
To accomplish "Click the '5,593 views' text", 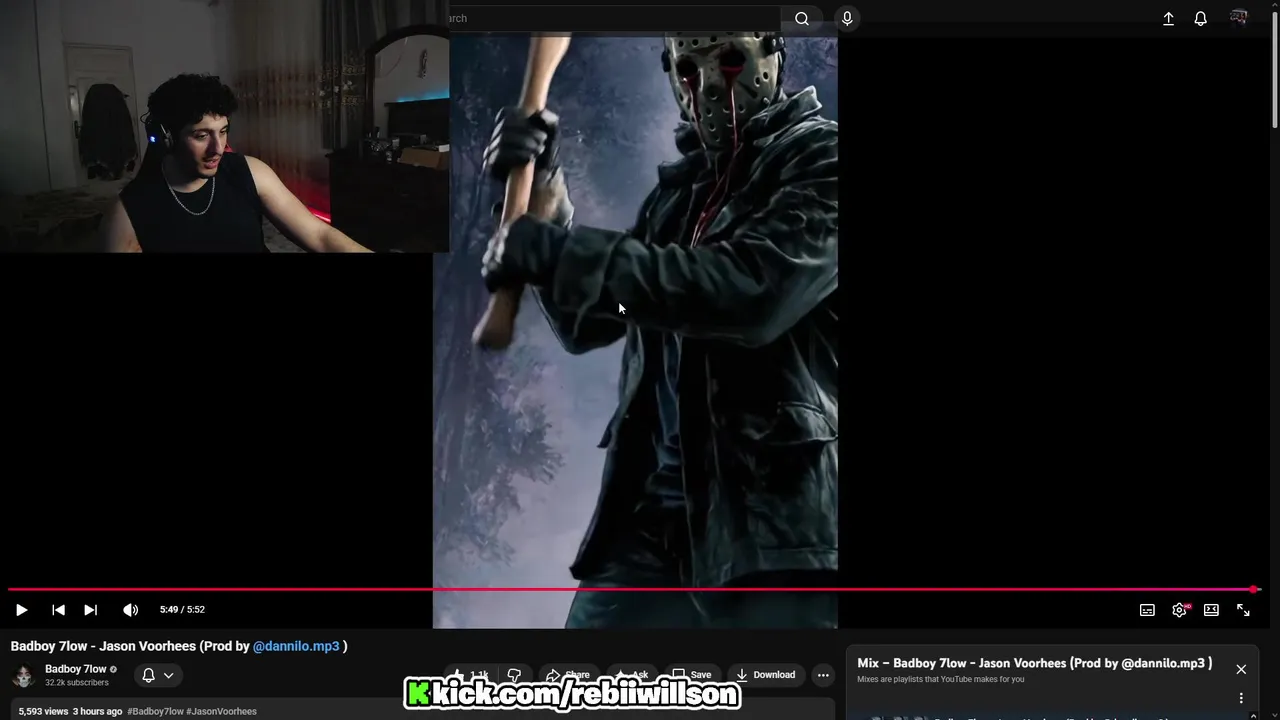I will [43, 711].
